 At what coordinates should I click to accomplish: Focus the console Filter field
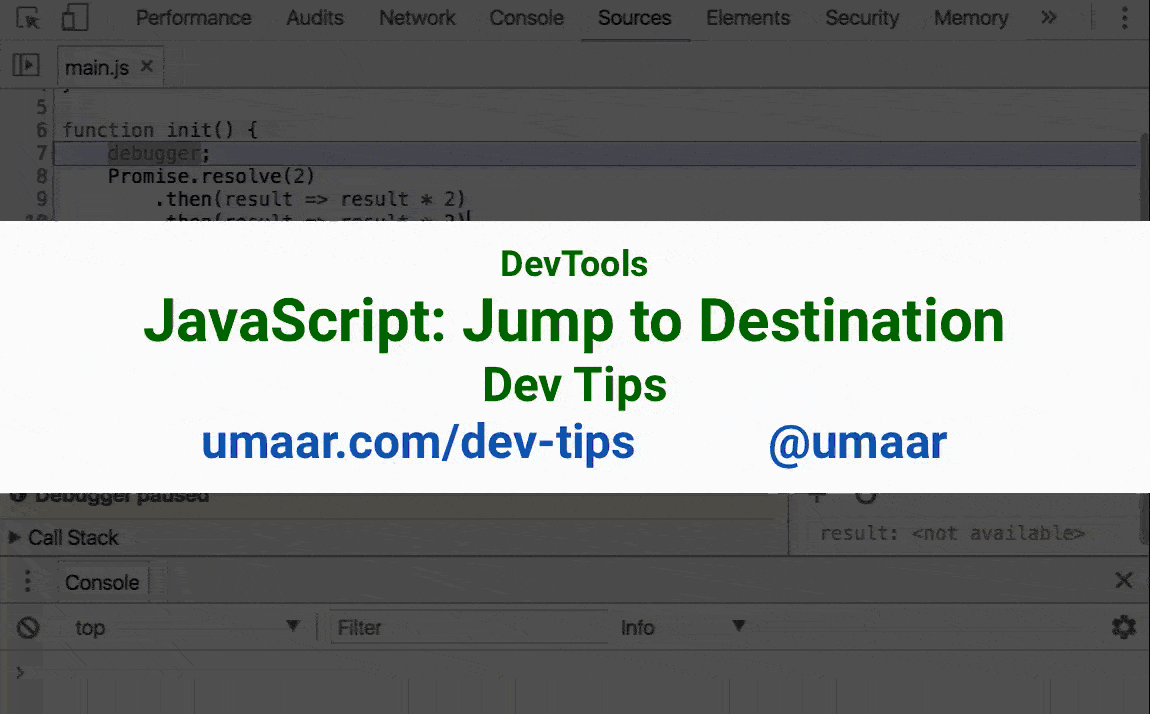coord(469,627)
